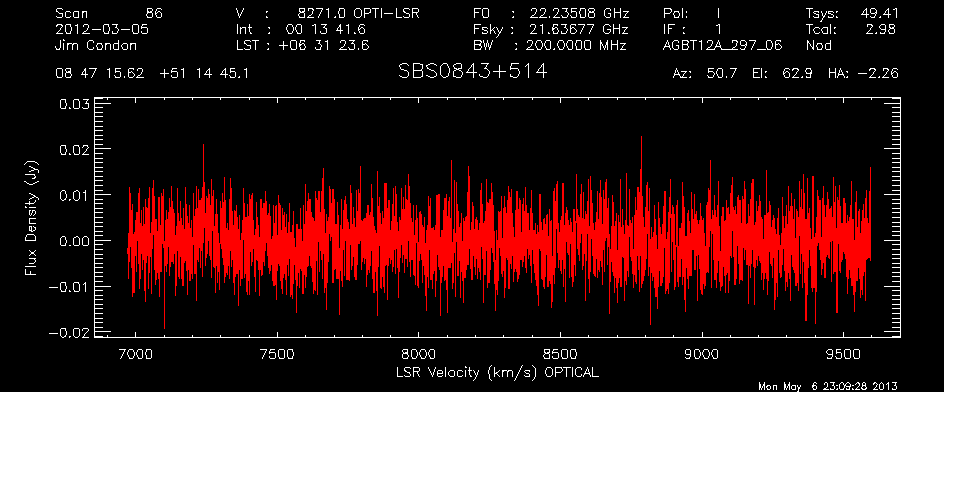Viewport: 962px width, 490px height.
Task: Select right ascension 08 47 15.62
Action: (x=99, y=74)
